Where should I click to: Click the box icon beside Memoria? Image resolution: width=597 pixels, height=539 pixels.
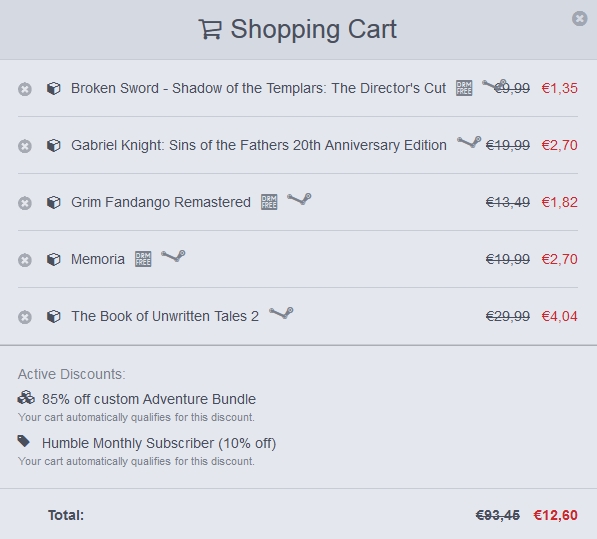(x=53, y=259)
